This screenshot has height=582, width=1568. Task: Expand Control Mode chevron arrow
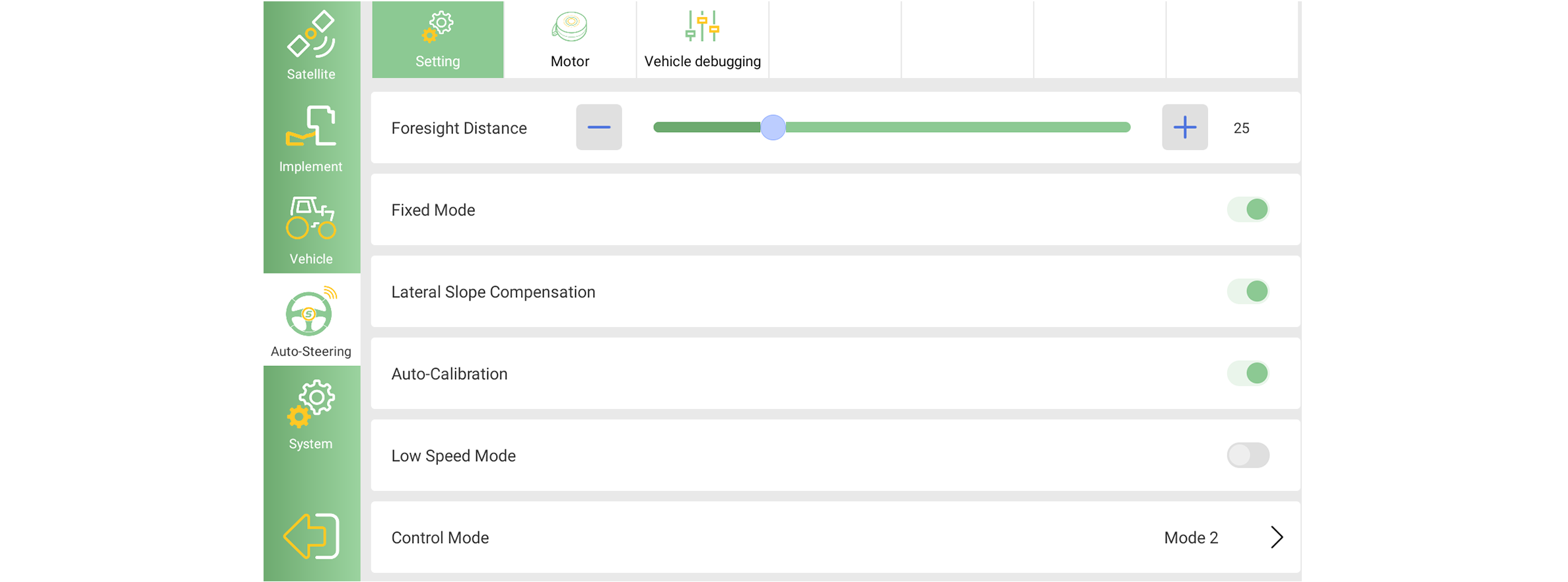(x=1276, y=537)
